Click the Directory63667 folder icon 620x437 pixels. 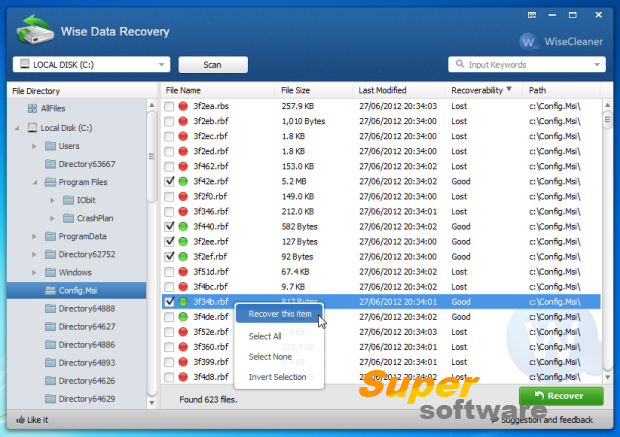(x=50, y=164)
